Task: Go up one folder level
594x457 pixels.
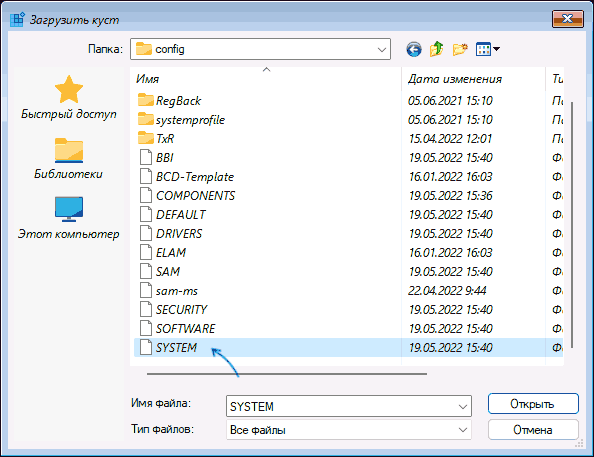Action: coord(436,49)
